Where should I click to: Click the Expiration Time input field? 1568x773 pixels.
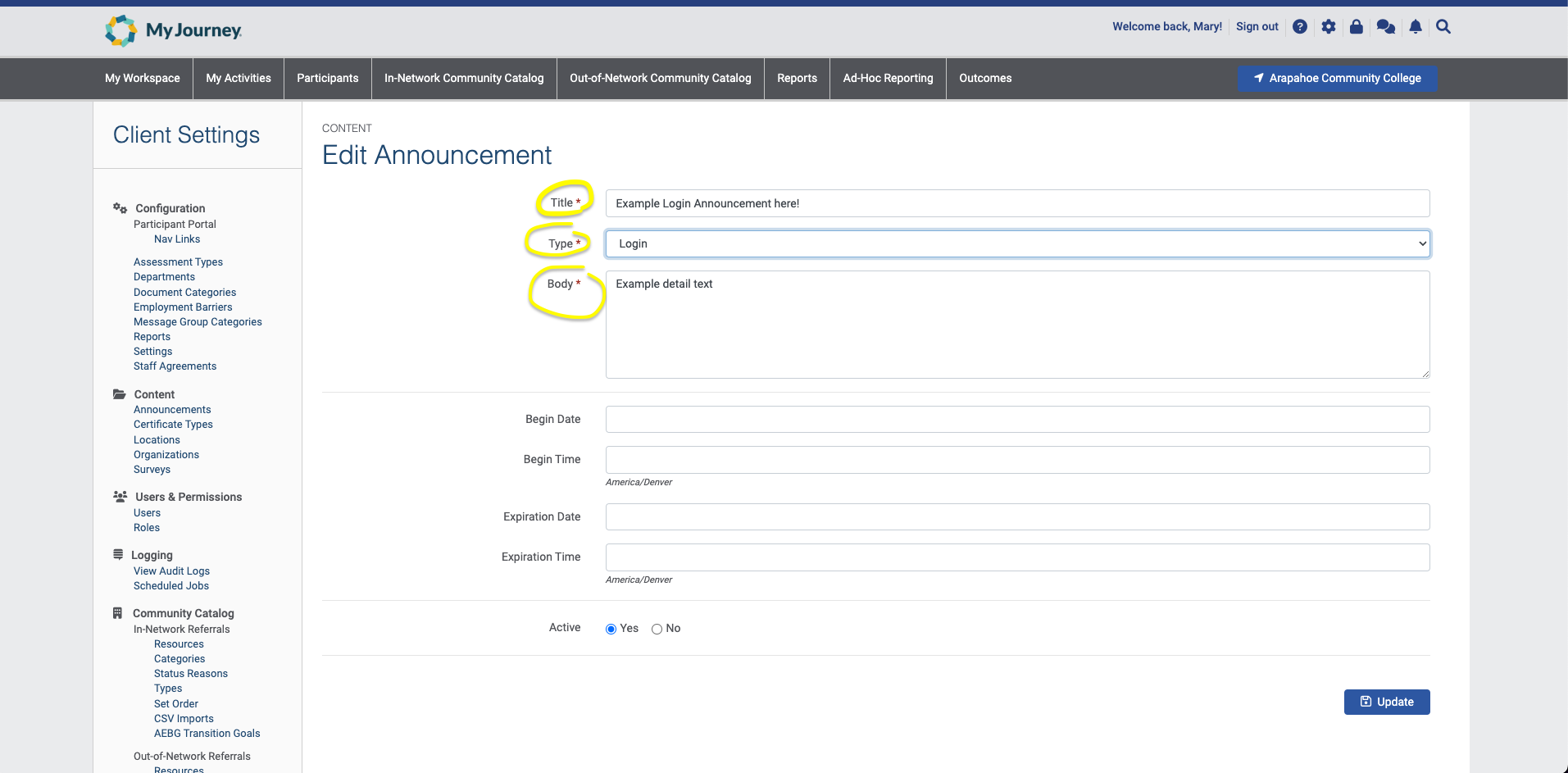pos(1017,557)
